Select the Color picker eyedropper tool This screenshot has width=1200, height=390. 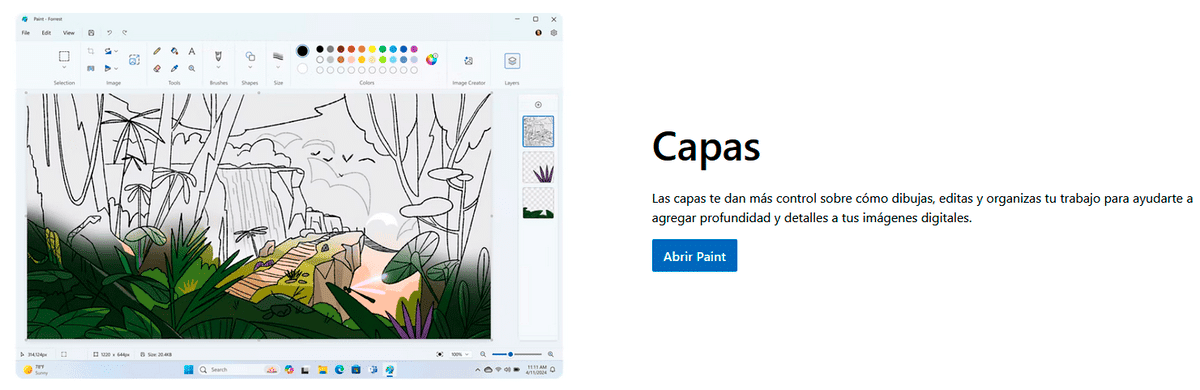coord(174,68)
